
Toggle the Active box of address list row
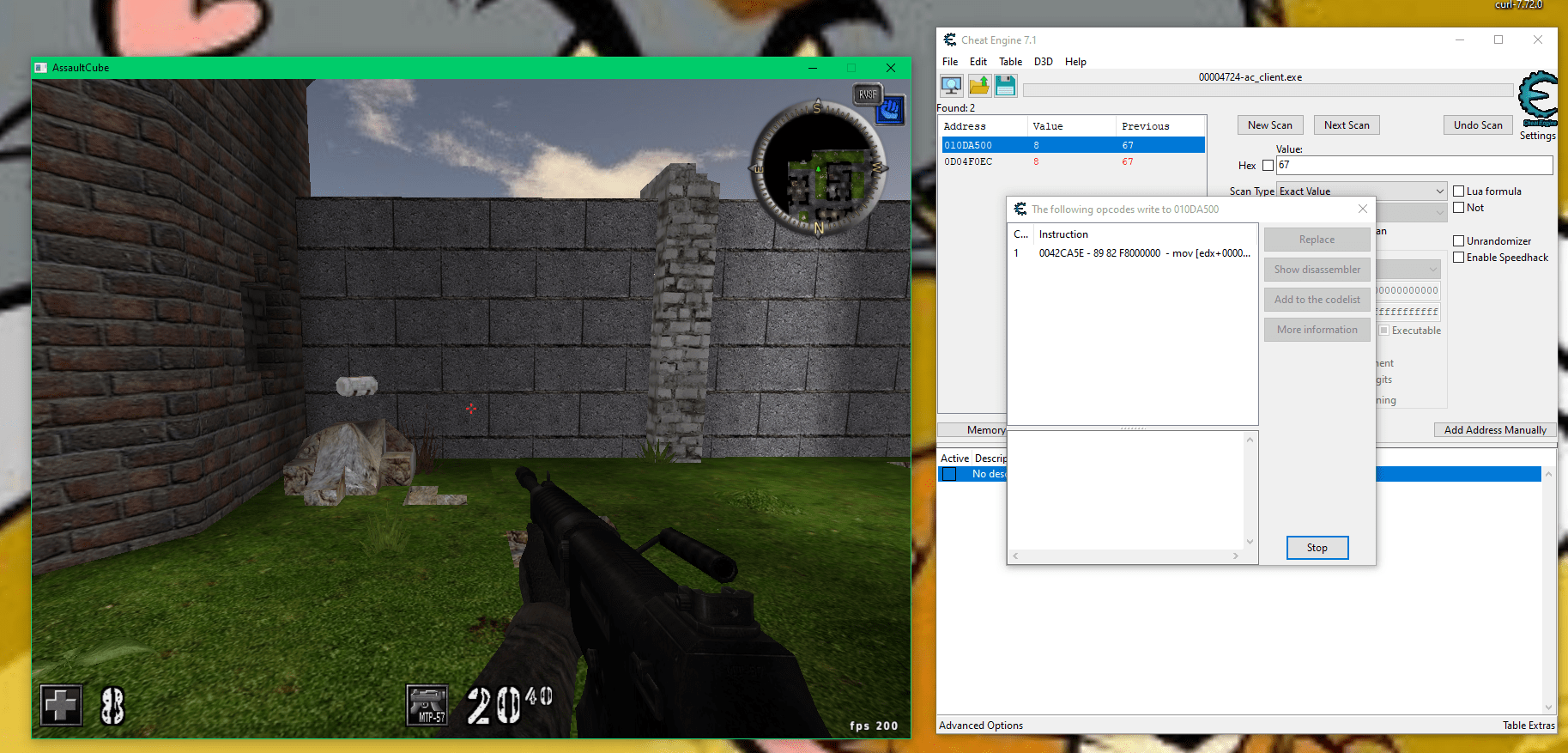[949, 474]
